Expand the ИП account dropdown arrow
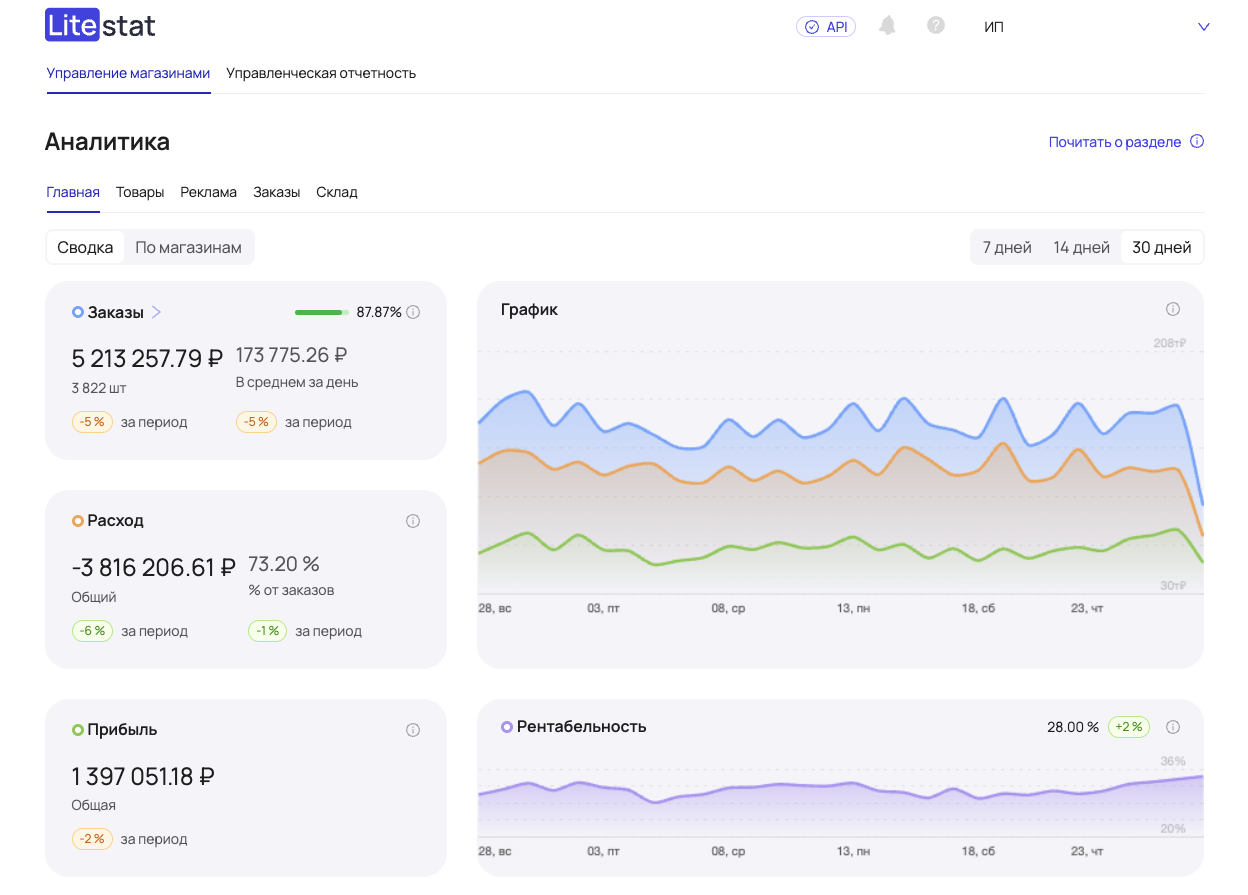 (1203, 27)
